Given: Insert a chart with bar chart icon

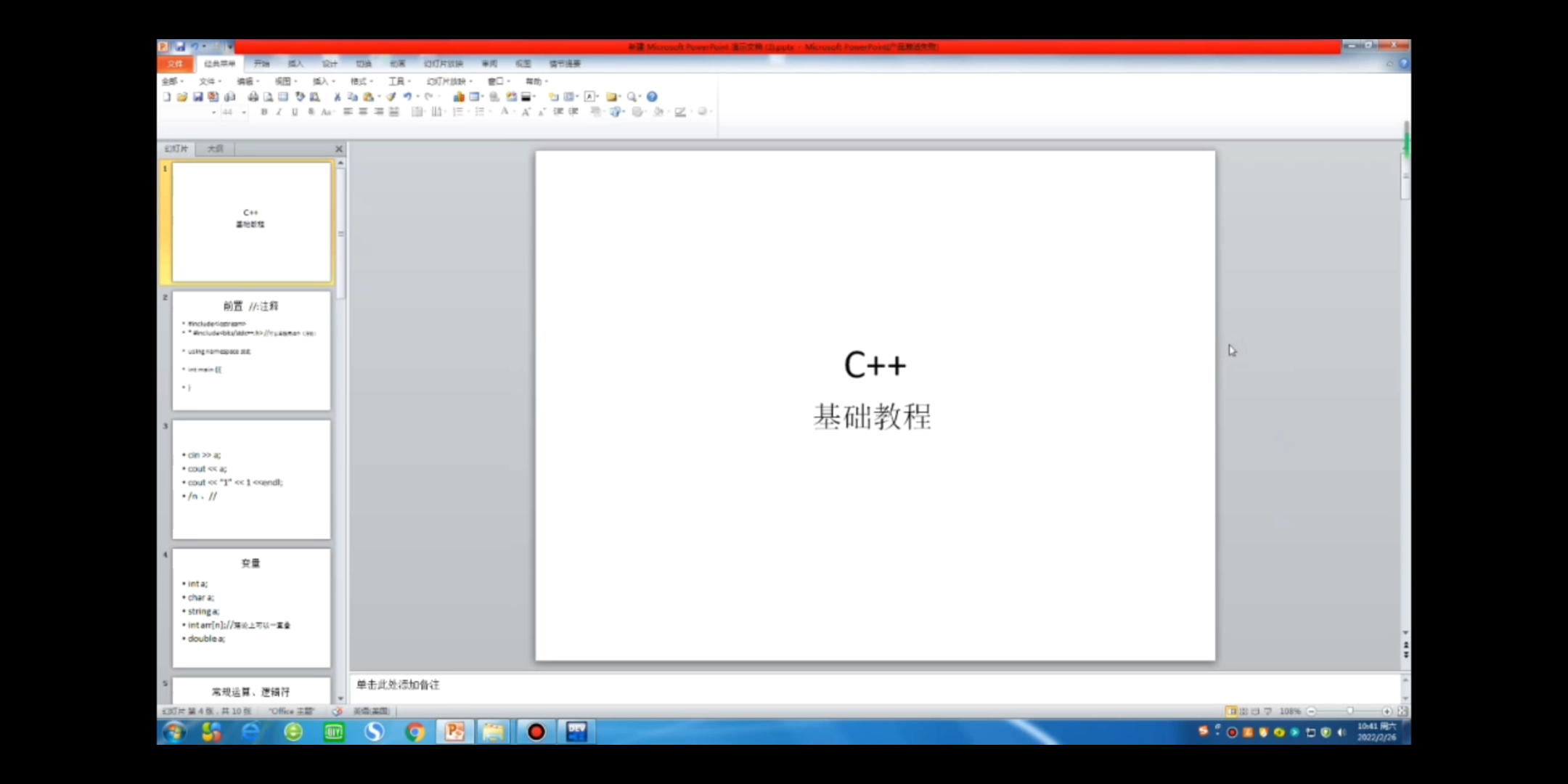Looking at the screenshot, I should click(459, 97).
